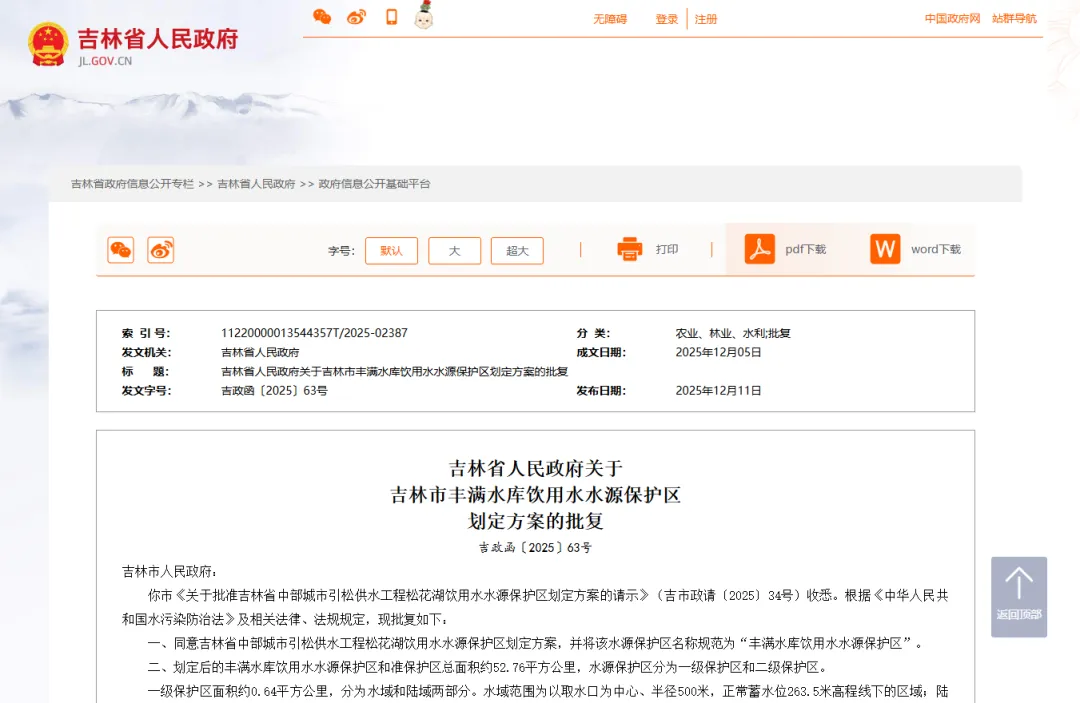Click the printer icon
Screen dimensions: 1080x703
[x=630, y=249]
